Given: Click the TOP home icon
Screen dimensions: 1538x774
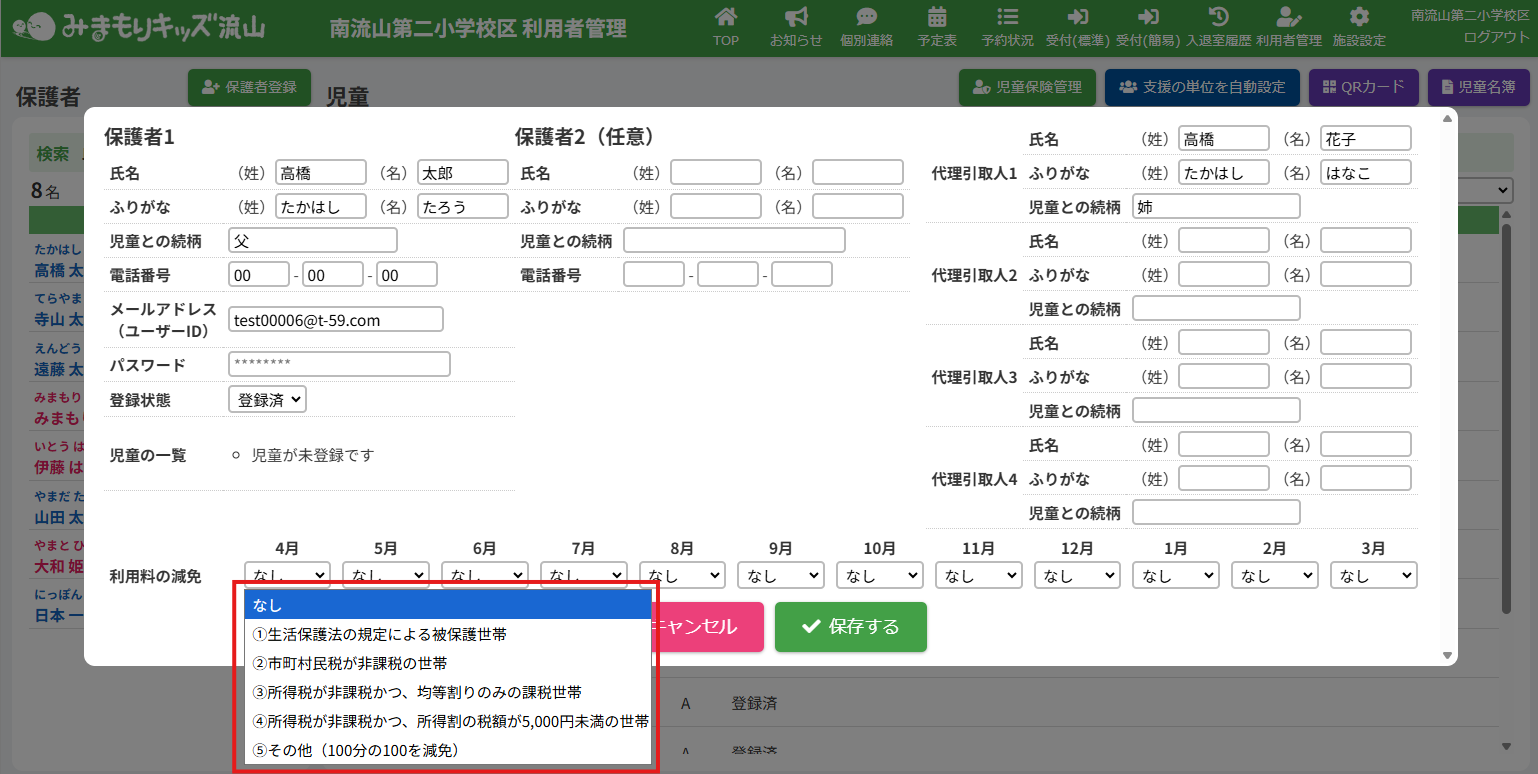Looking at the screenshot, I should [x=726, y=18].
